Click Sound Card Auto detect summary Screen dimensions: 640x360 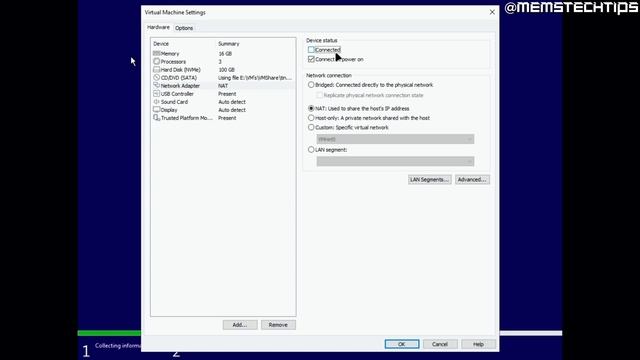point(232,102)
